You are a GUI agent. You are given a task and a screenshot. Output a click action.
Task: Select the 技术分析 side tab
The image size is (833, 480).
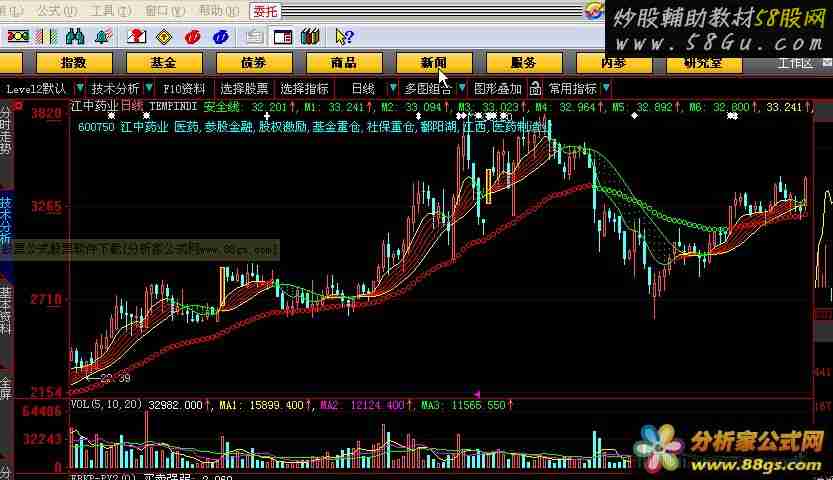5,221
